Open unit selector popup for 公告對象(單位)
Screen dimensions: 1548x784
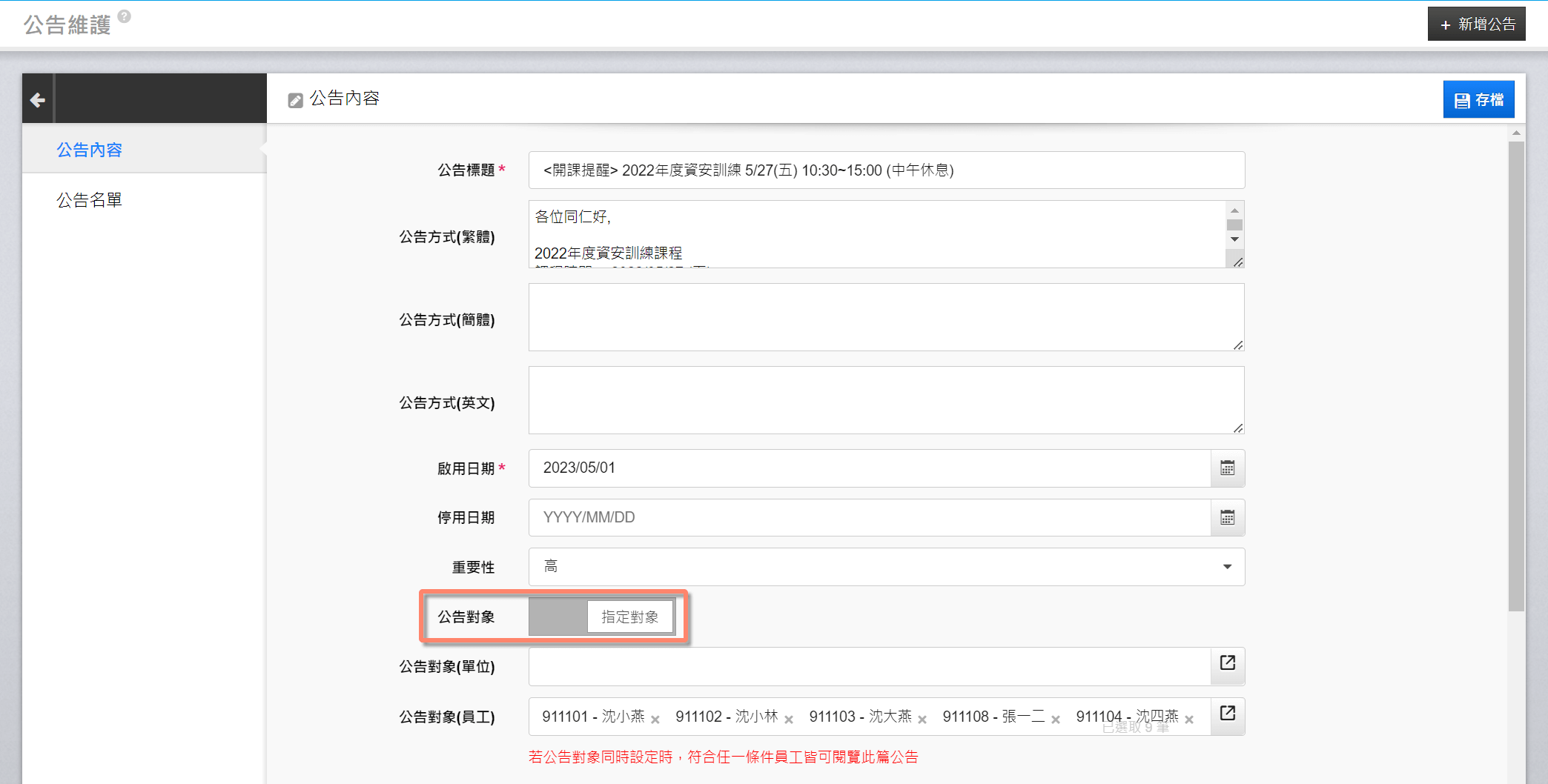(1227, 663)
